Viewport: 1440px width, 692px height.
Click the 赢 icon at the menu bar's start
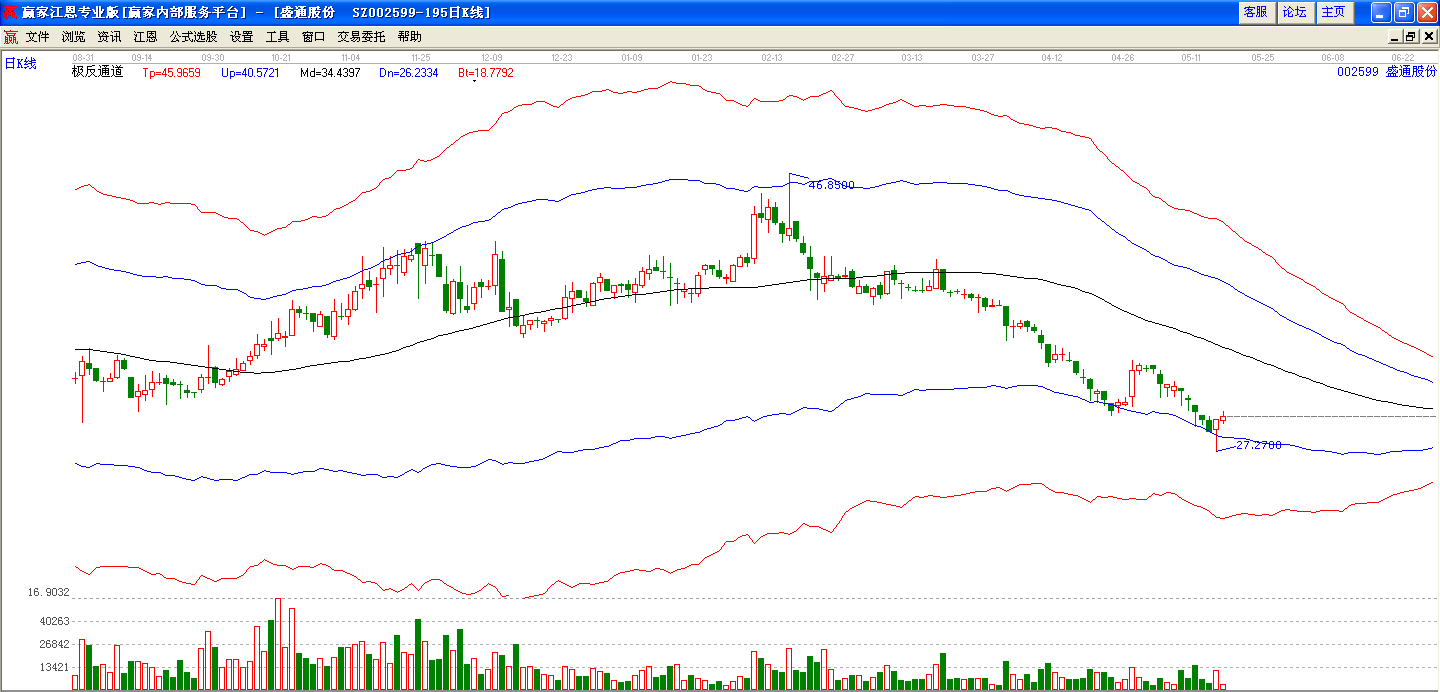click(10, 37)
